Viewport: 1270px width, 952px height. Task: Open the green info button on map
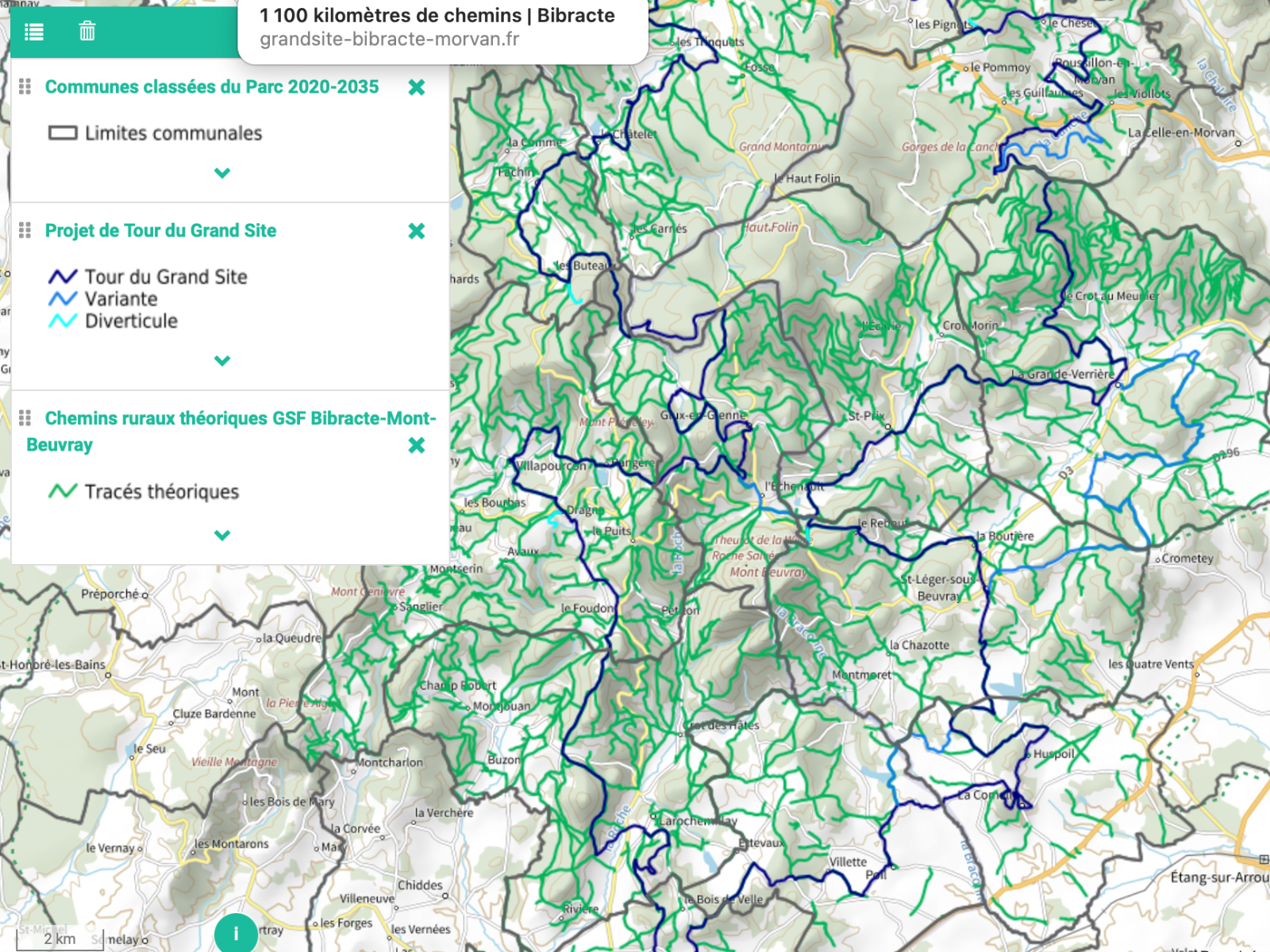pyautogui.click(x=236, y=933)
